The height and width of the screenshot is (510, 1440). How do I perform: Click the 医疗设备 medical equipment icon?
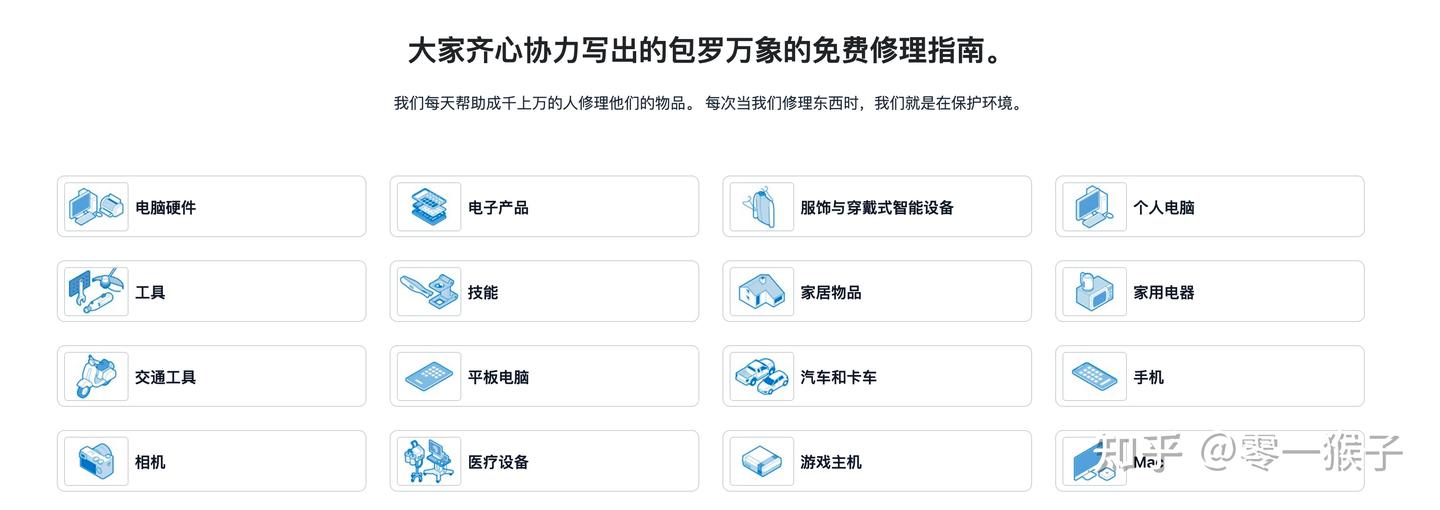tap(429, 462)
